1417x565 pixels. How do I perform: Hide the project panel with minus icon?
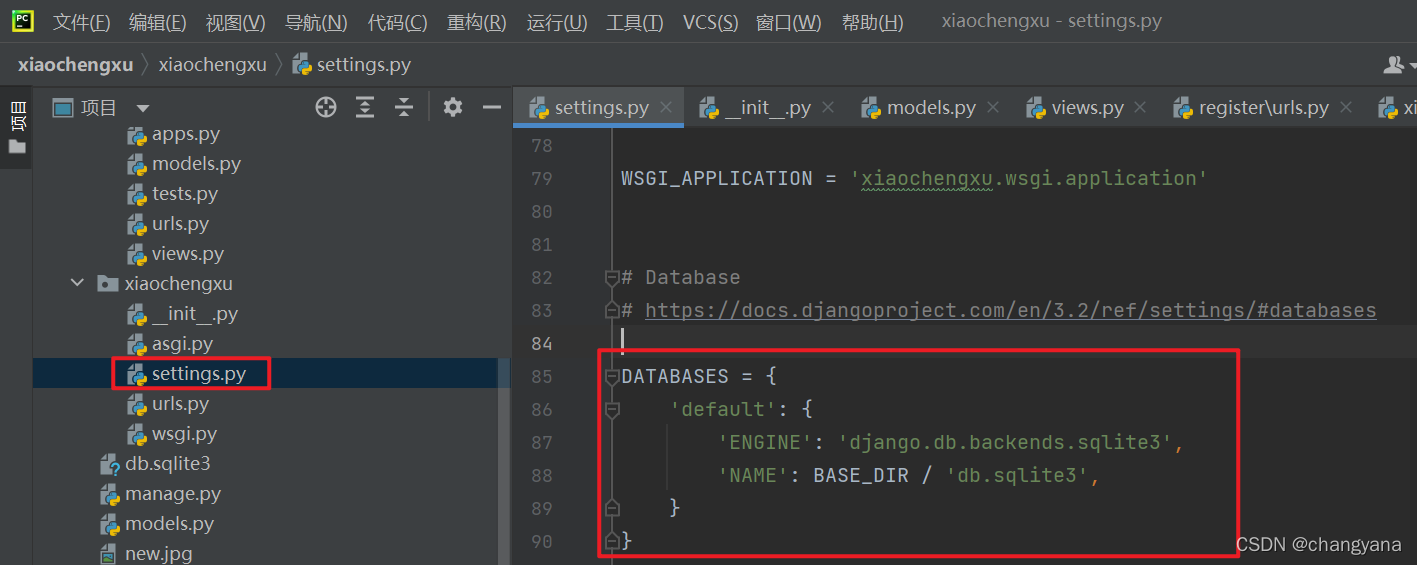point(491,107)
